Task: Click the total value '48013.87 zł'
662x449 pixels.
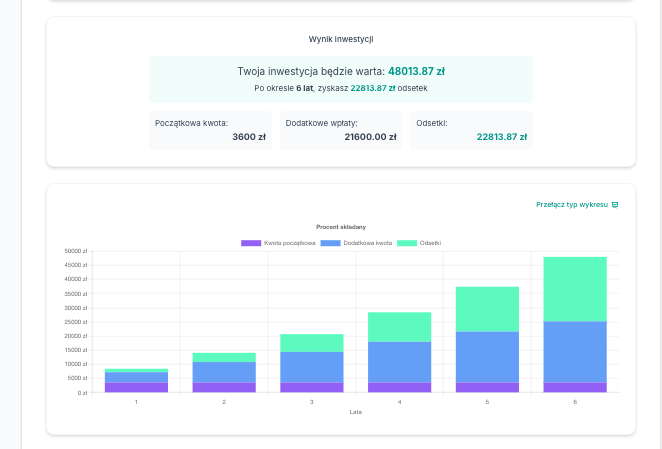Action: point(416,71)
